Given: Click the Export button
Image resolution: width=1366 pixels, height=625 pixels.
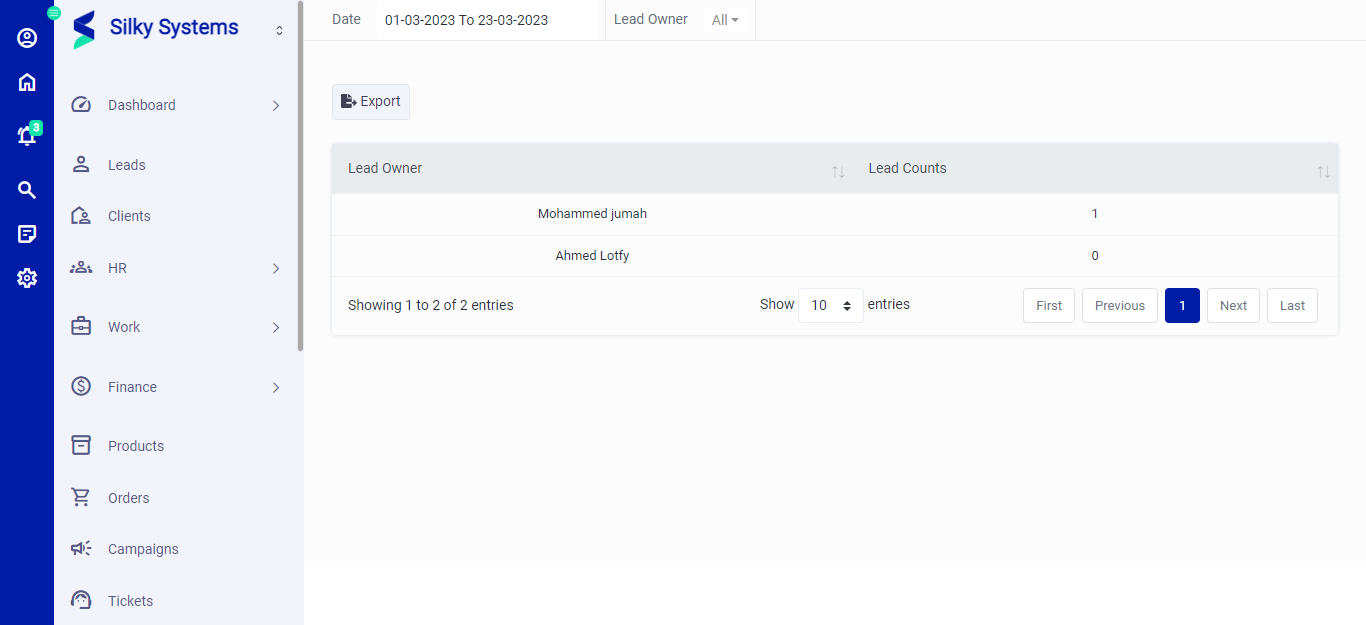Looking at the screenshot, I should pyautogui.click(x=371, y=102).
